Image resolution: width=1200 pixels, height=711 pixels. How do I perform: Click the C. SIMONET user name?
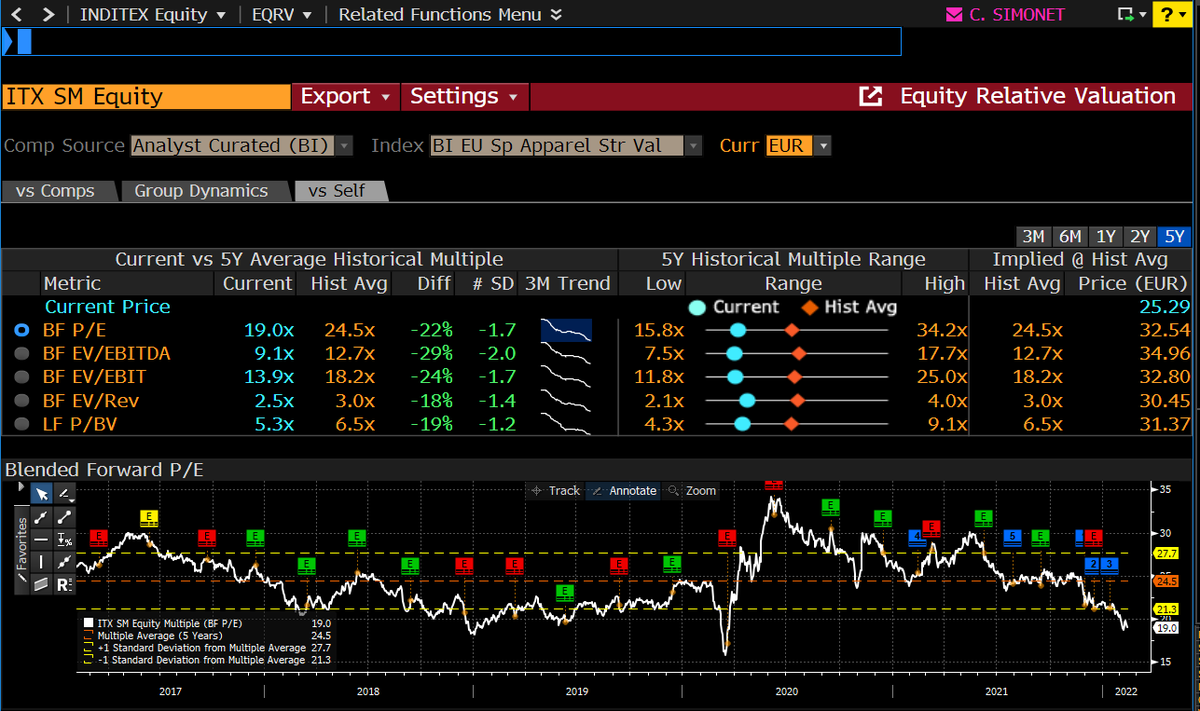[x=1017, y=15]
